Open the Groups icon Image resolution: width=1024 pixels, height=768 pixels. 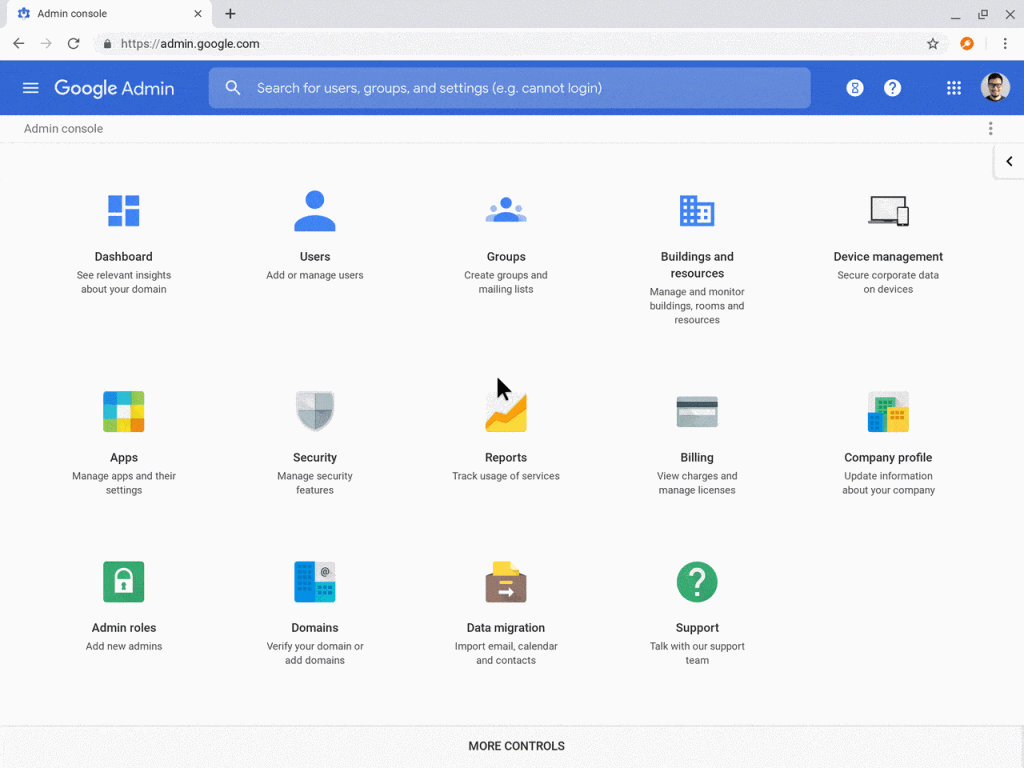tap(506, 211)
